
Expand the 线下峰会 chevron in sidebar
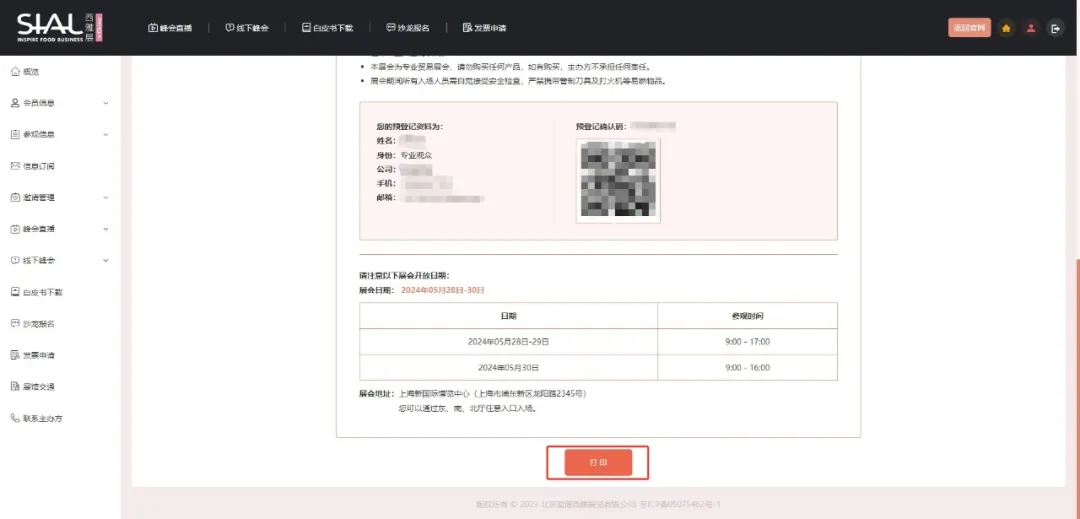(x=105, y=261)
